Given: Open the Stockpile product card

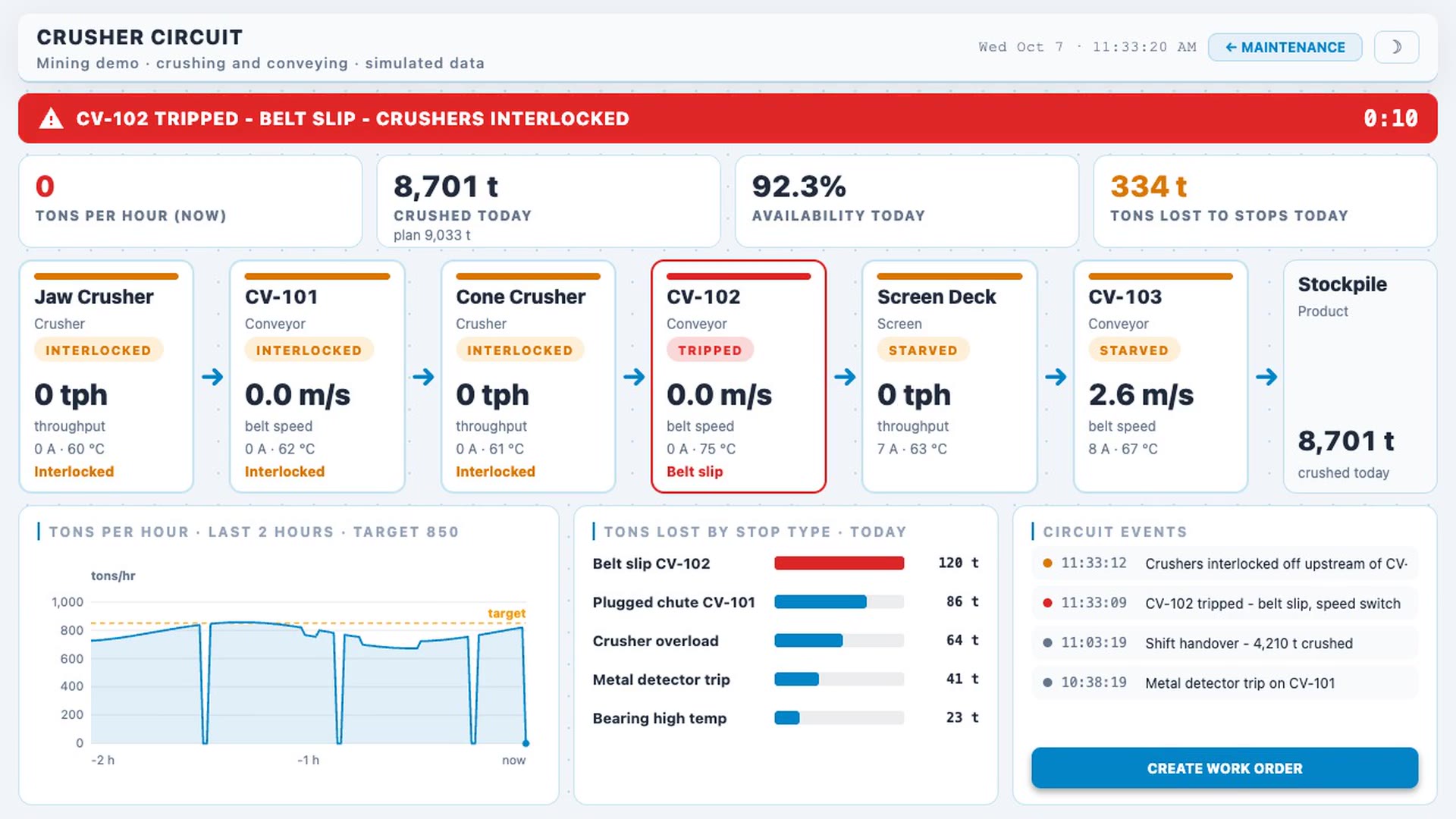Looking at the screenshot, I should click(x=1360, y=376).
